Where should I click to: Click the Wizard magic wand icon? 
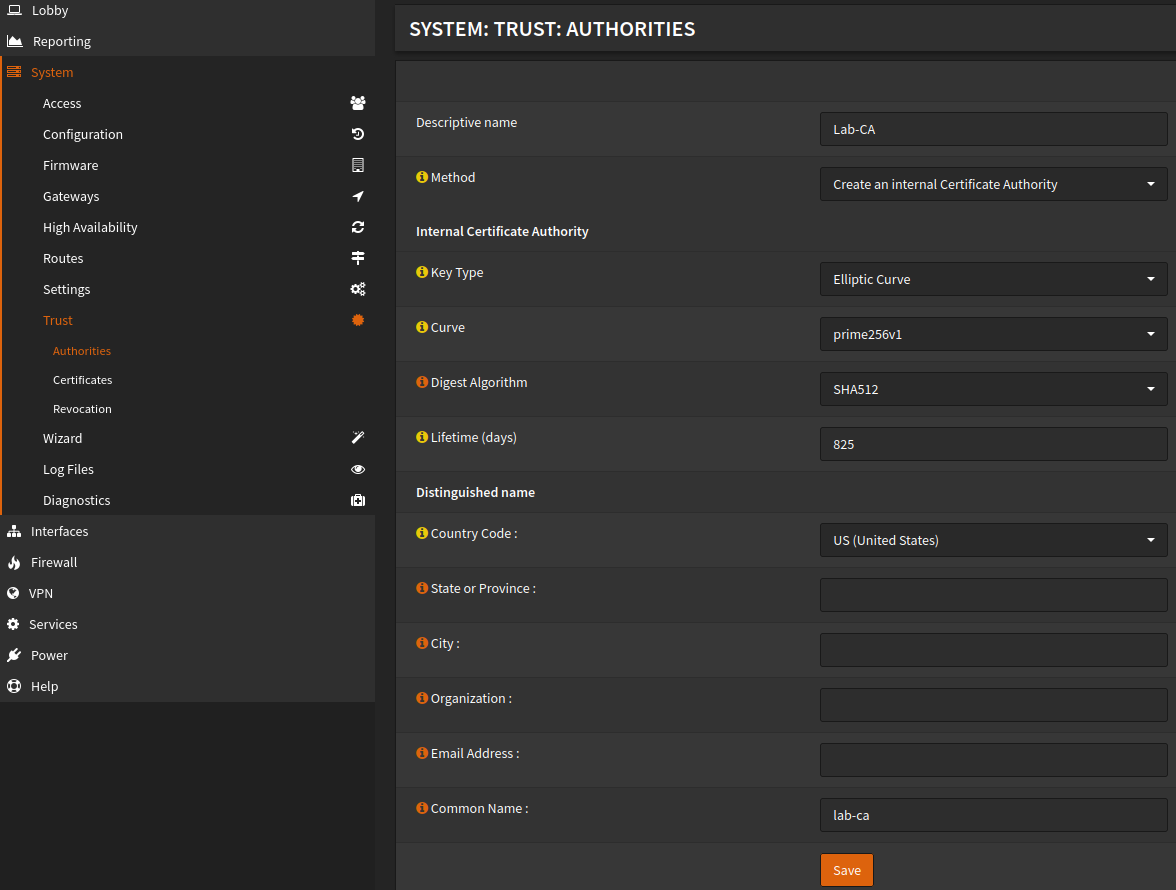[x=358, y=438]
